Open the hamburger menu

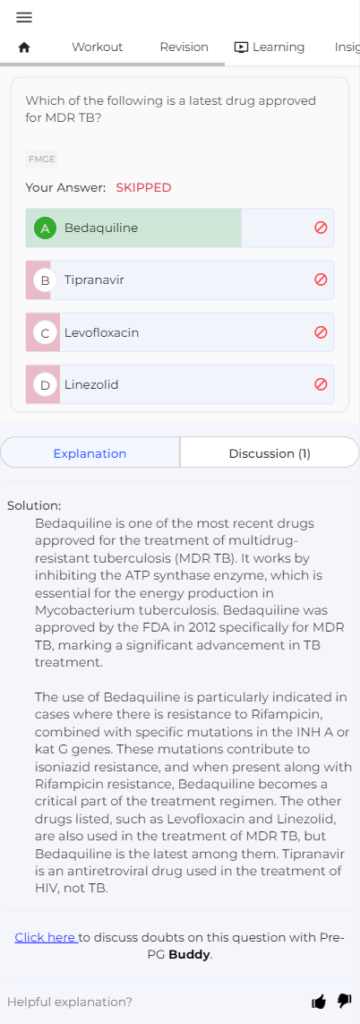24,18
